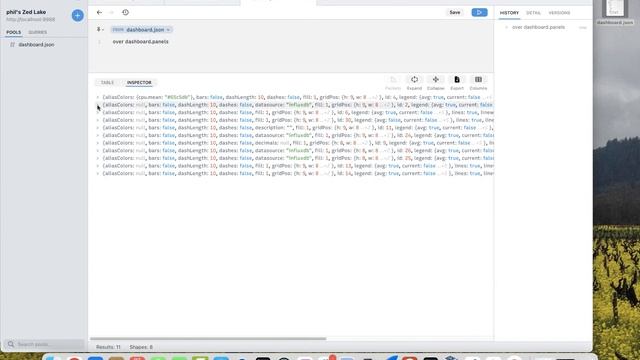This screenshot has width=640, height=360.
Task: Click the horizontal scrollbar under the results
Action: (x=208, y=338)
